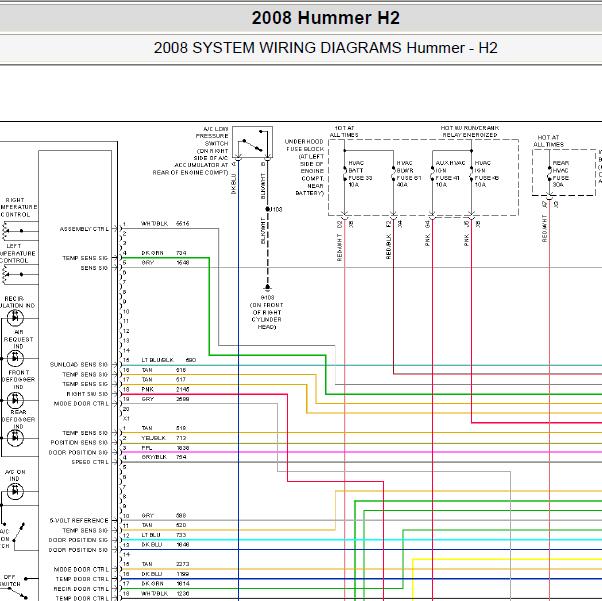Click the front defogger indicator LED symbol
This screenshot has height=601, width=602.
[x=15, y=400]
